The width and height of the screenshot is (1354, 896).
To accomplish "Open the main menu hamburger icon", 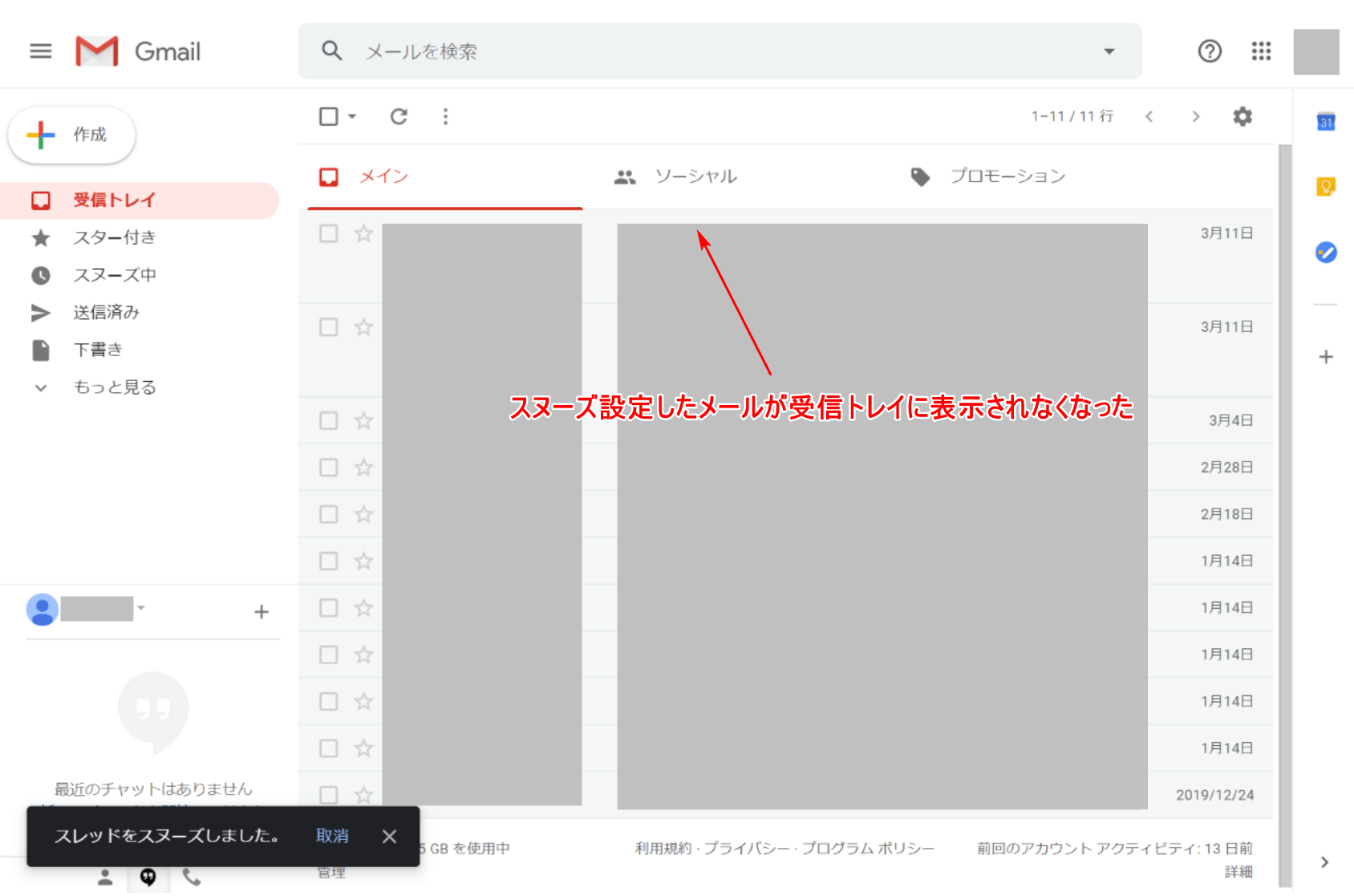I will 40,51.
